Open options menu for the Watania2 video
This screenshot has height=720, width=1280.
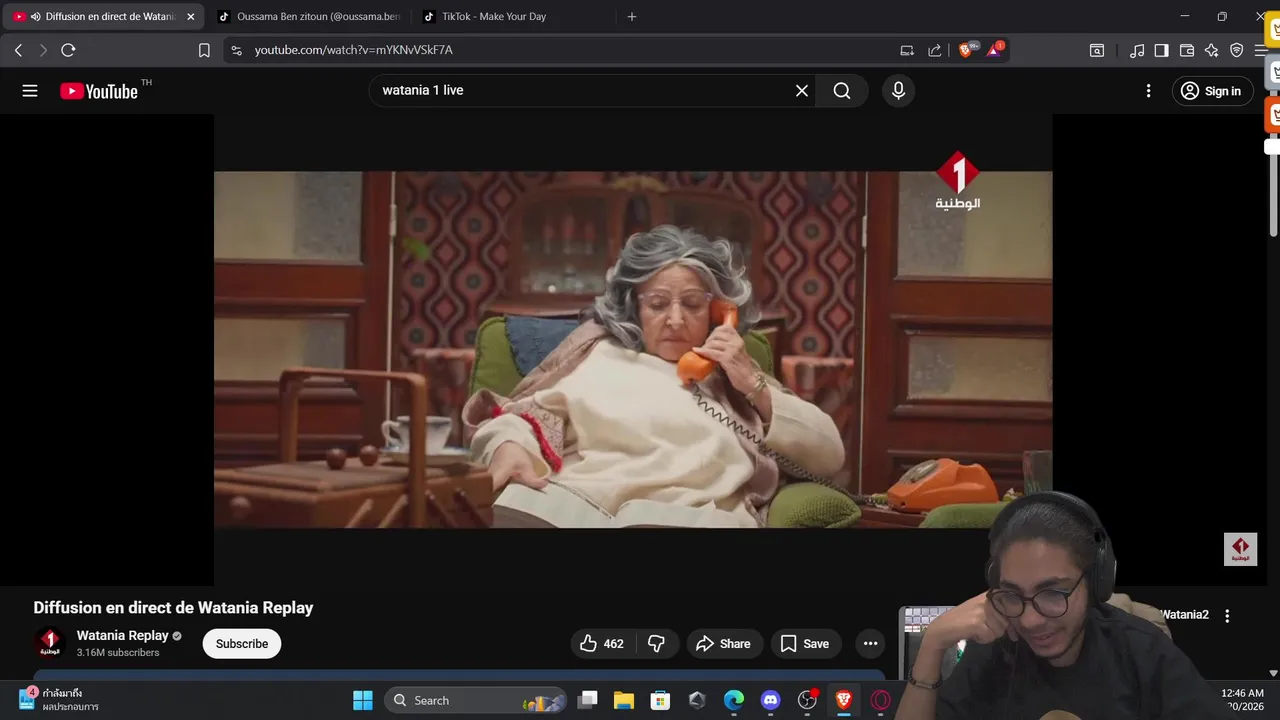pyautogui.click(x=1227, y=616)
